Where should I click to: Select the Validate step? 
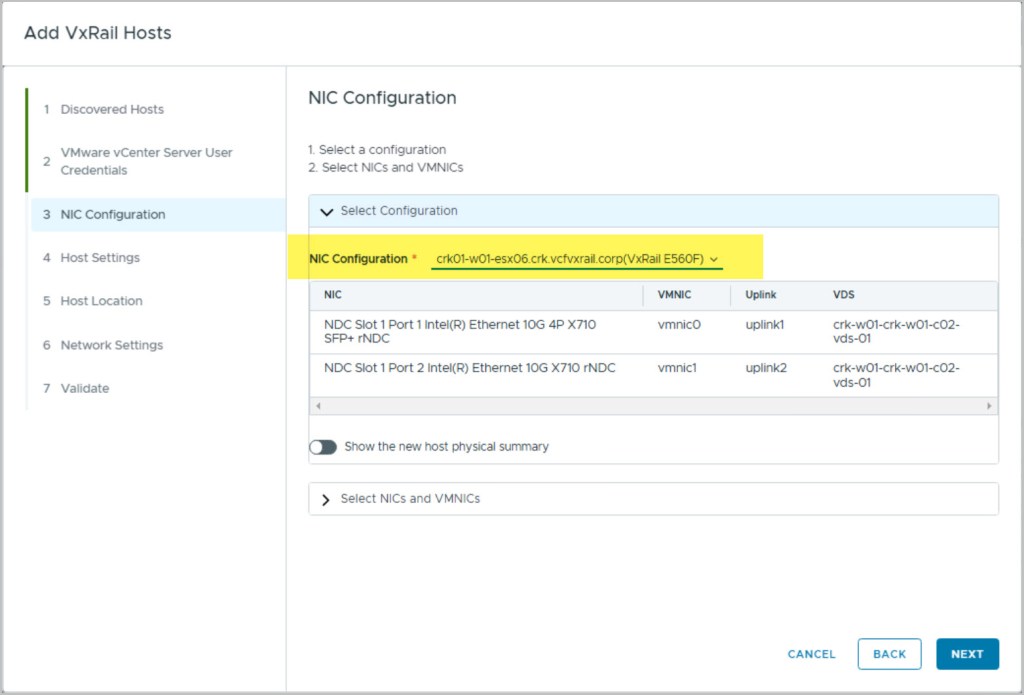(x=85, y=388)
